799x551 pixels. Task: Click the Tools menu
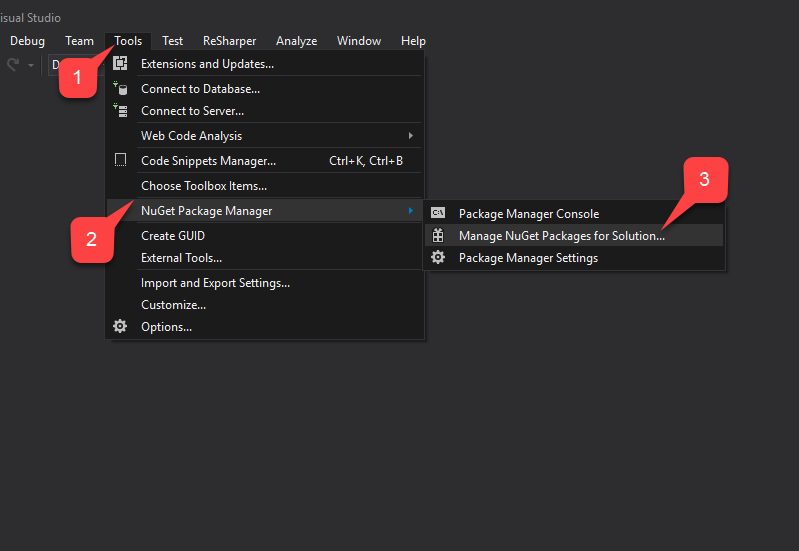pos(128,41)
